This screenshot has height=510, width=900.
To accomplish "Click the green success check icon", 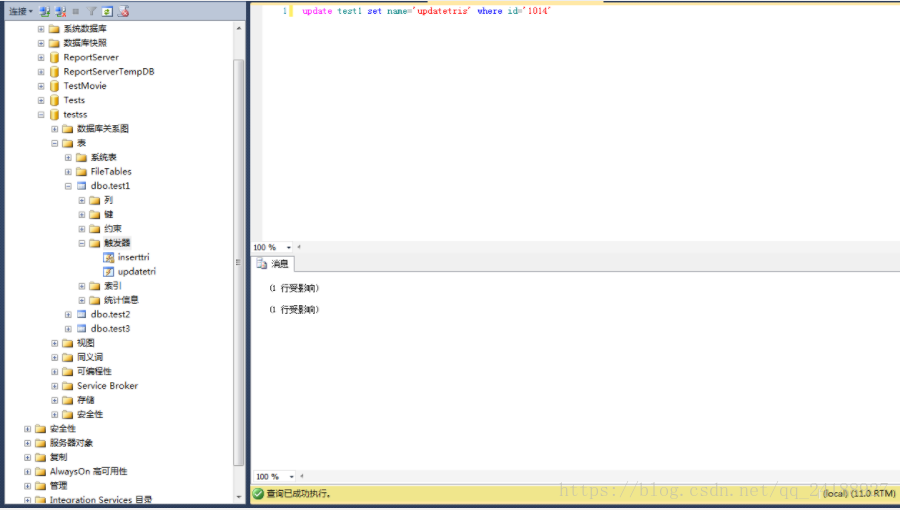I will pyautogui.click(x=258, y=493).
